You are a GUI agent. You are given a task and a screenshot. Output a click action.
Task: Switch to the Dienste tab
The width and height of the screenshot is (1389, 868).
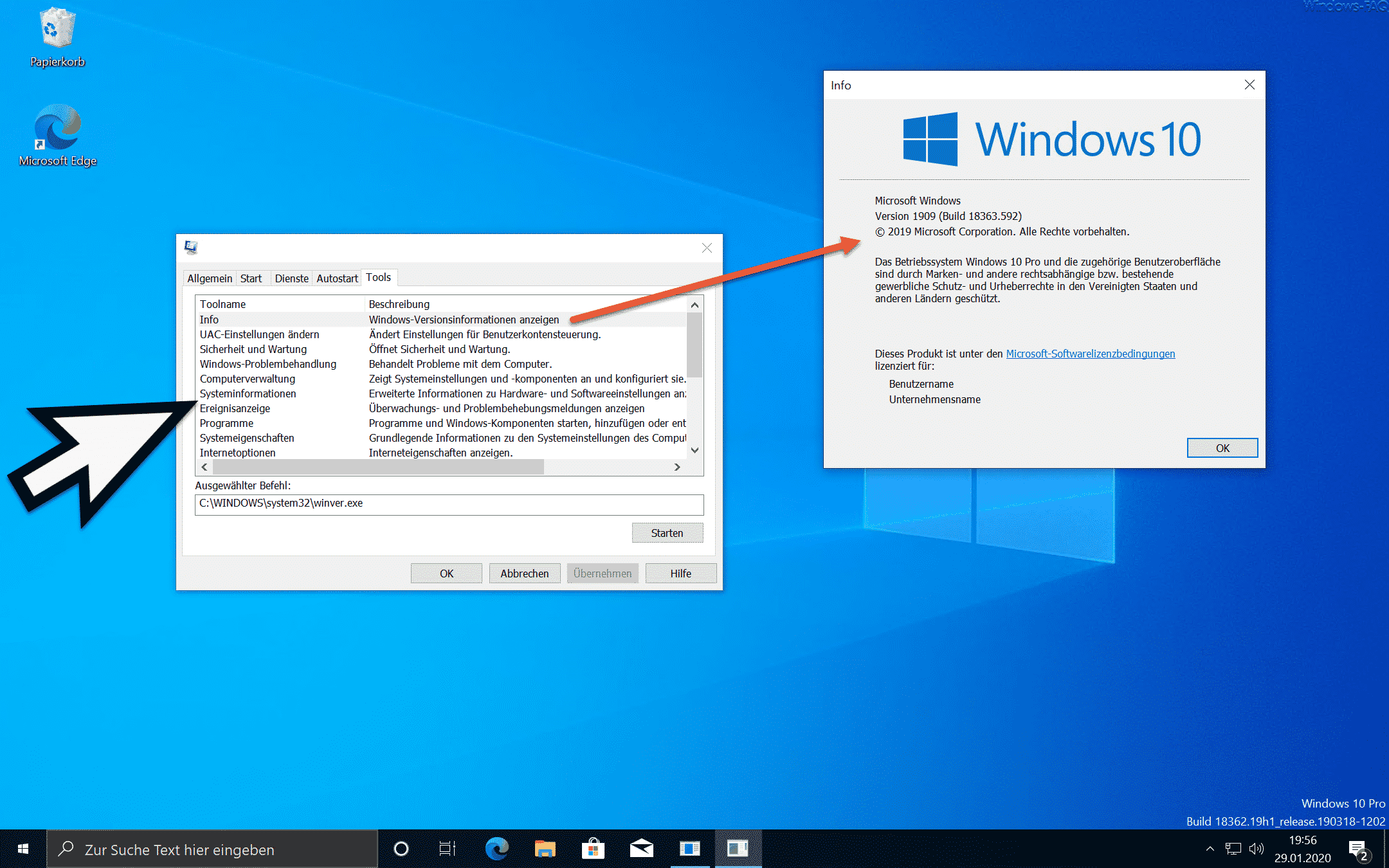[x=291, y=278]
